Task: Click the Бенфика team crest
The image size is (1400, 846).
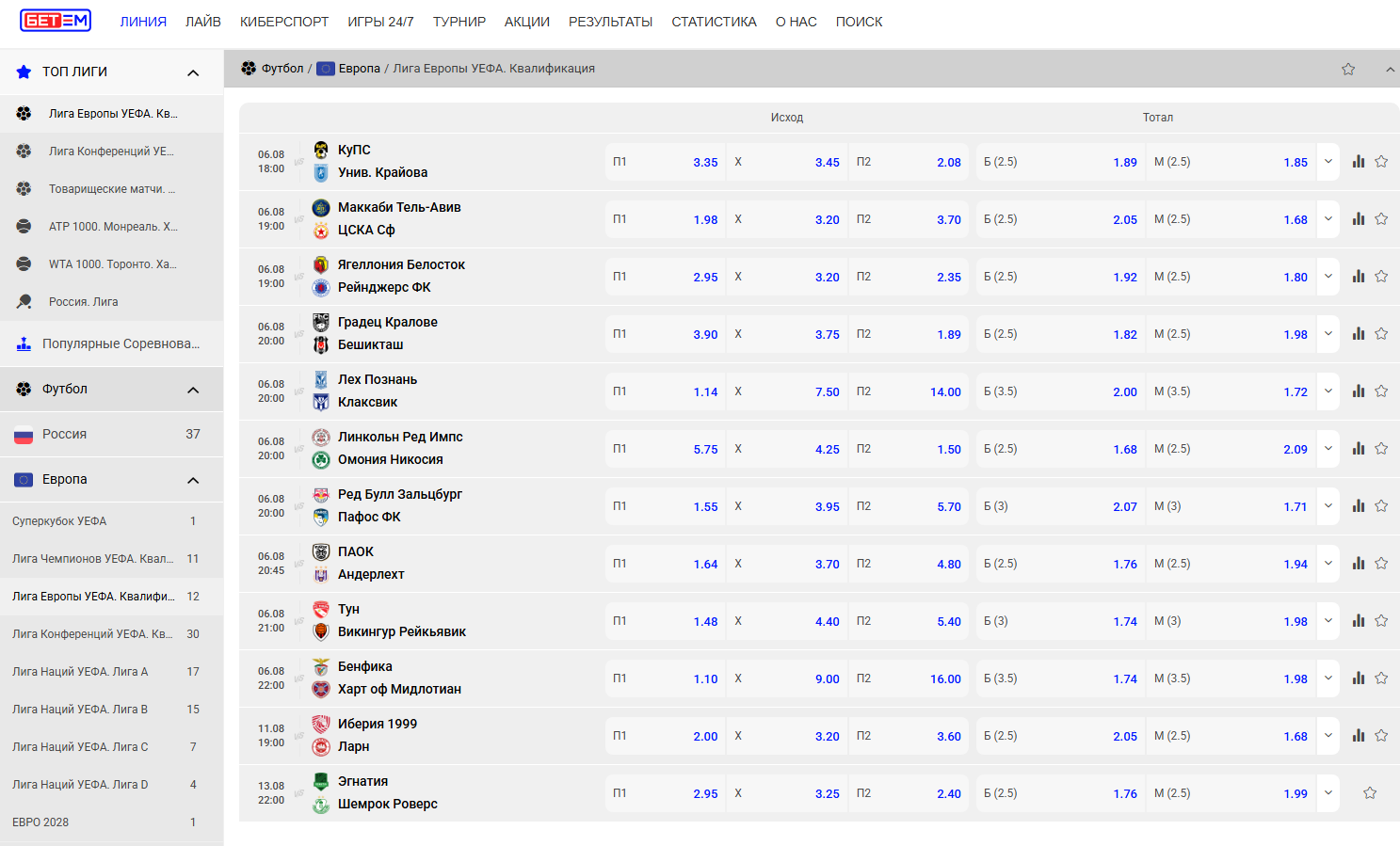Action: pyautogui.click(x=321, y=666)
